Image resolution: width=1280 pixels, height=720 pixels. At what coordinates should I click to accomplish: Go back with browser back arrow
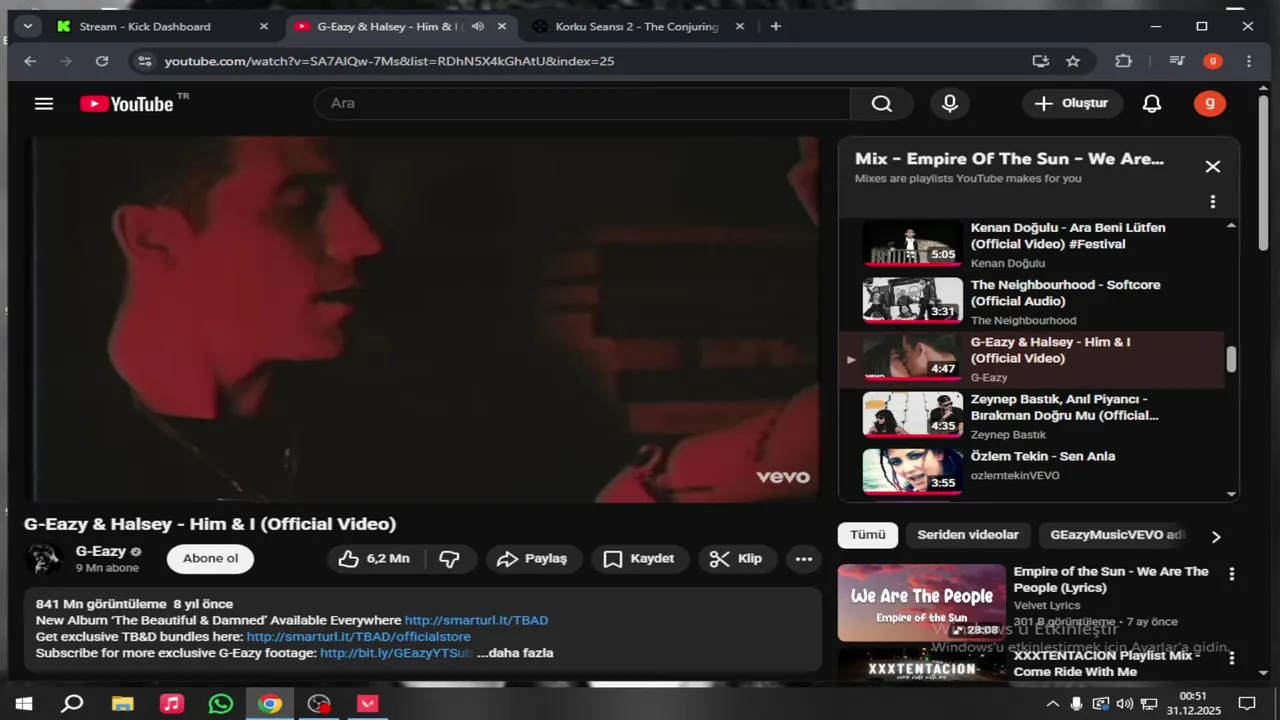30,61
